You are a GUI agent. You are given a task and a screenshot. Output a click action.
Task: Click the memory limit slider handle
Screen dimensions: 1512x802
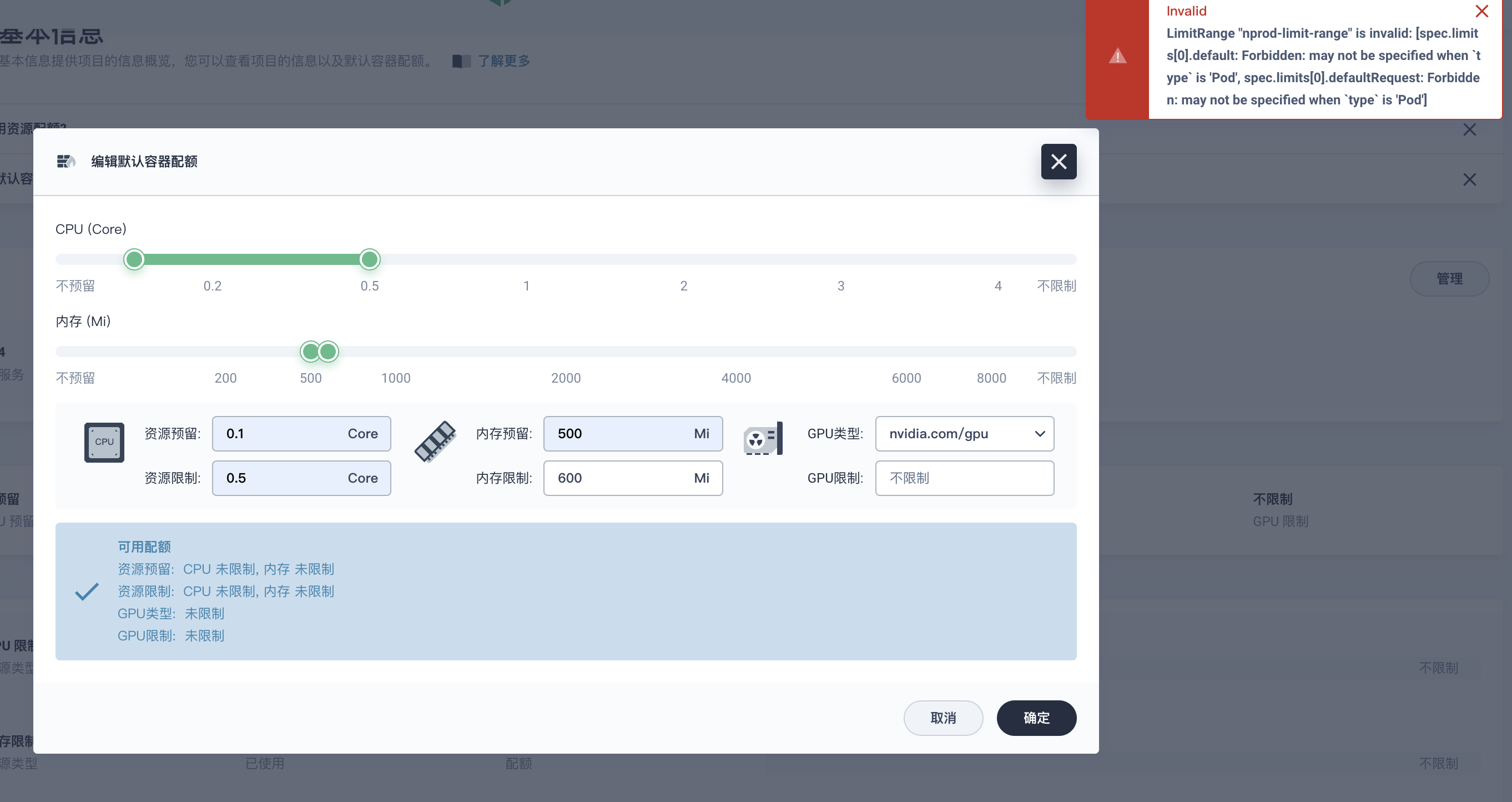329,352
